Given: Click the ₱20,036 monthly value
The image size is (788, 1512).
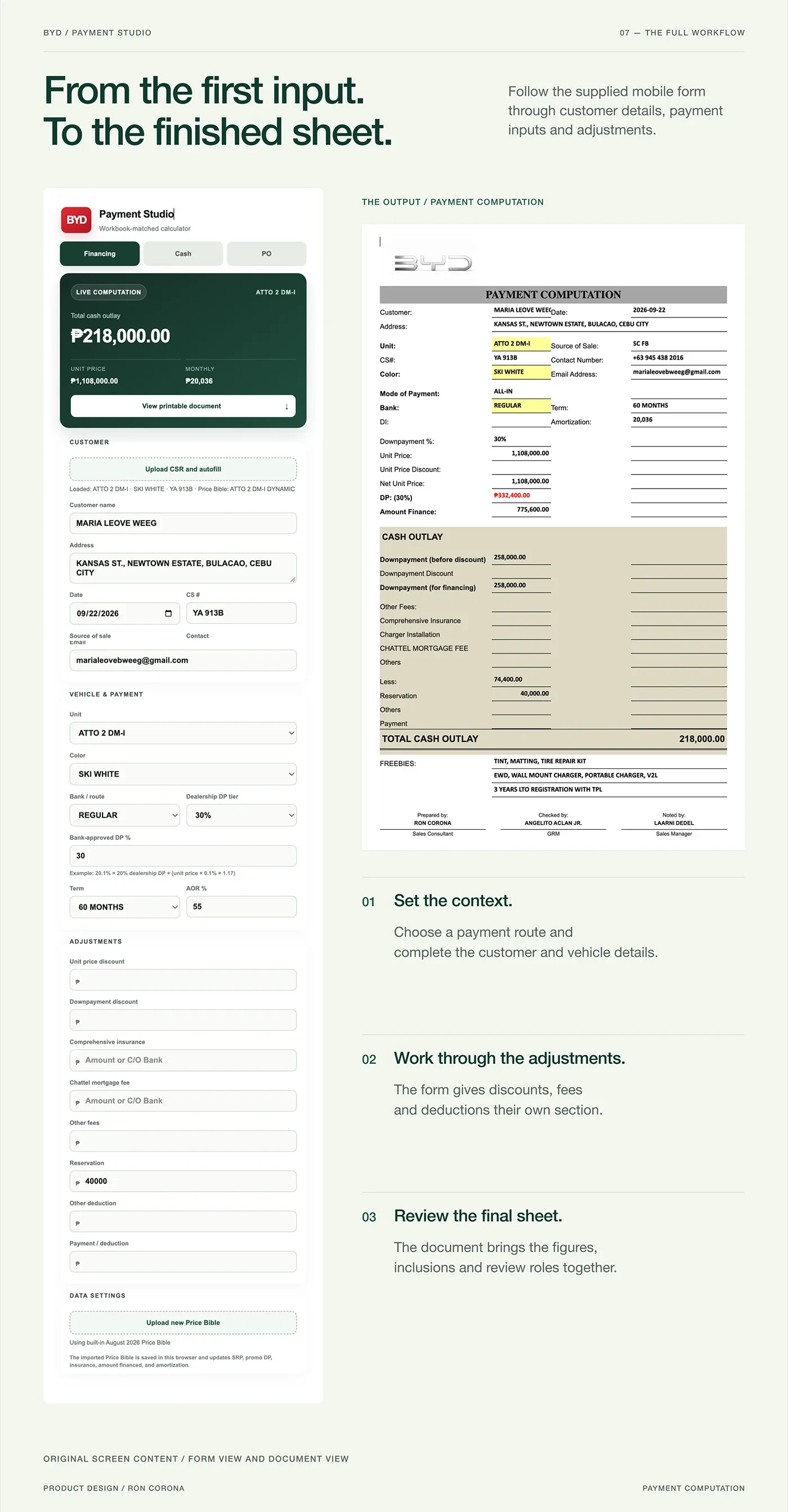Looking at the screenshot, I should [x=199, y=381].
